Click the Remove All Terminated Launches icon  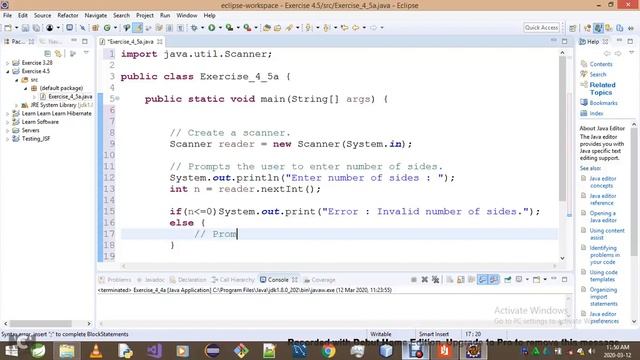click(x=436, y=280)
